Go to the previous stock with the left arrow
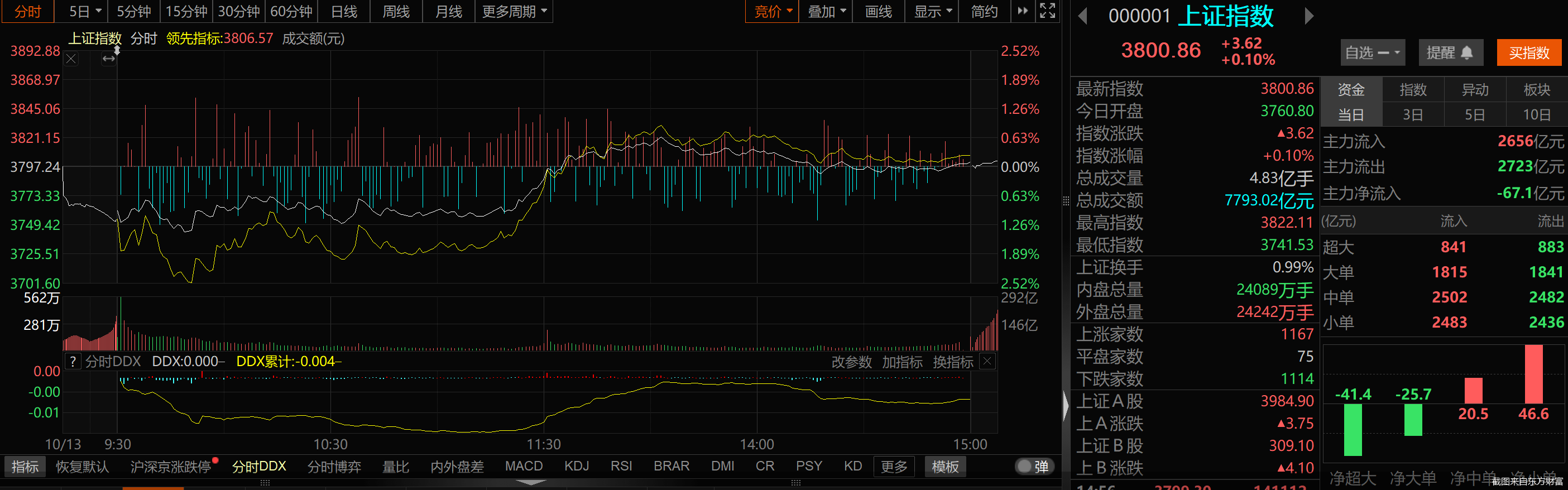The image size is (1568, 490). [1082, 16]
